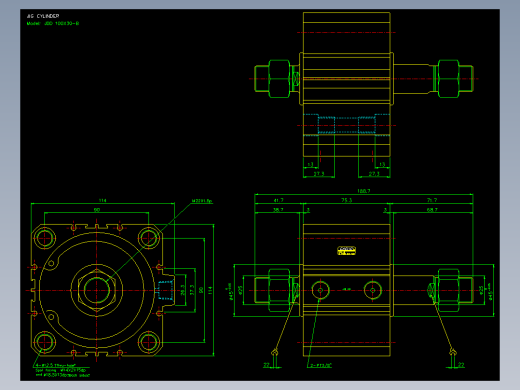Click the '75.3' body length dimension
Image resolution: width=520 pixels, height=390 pixels.
[347, 200]
